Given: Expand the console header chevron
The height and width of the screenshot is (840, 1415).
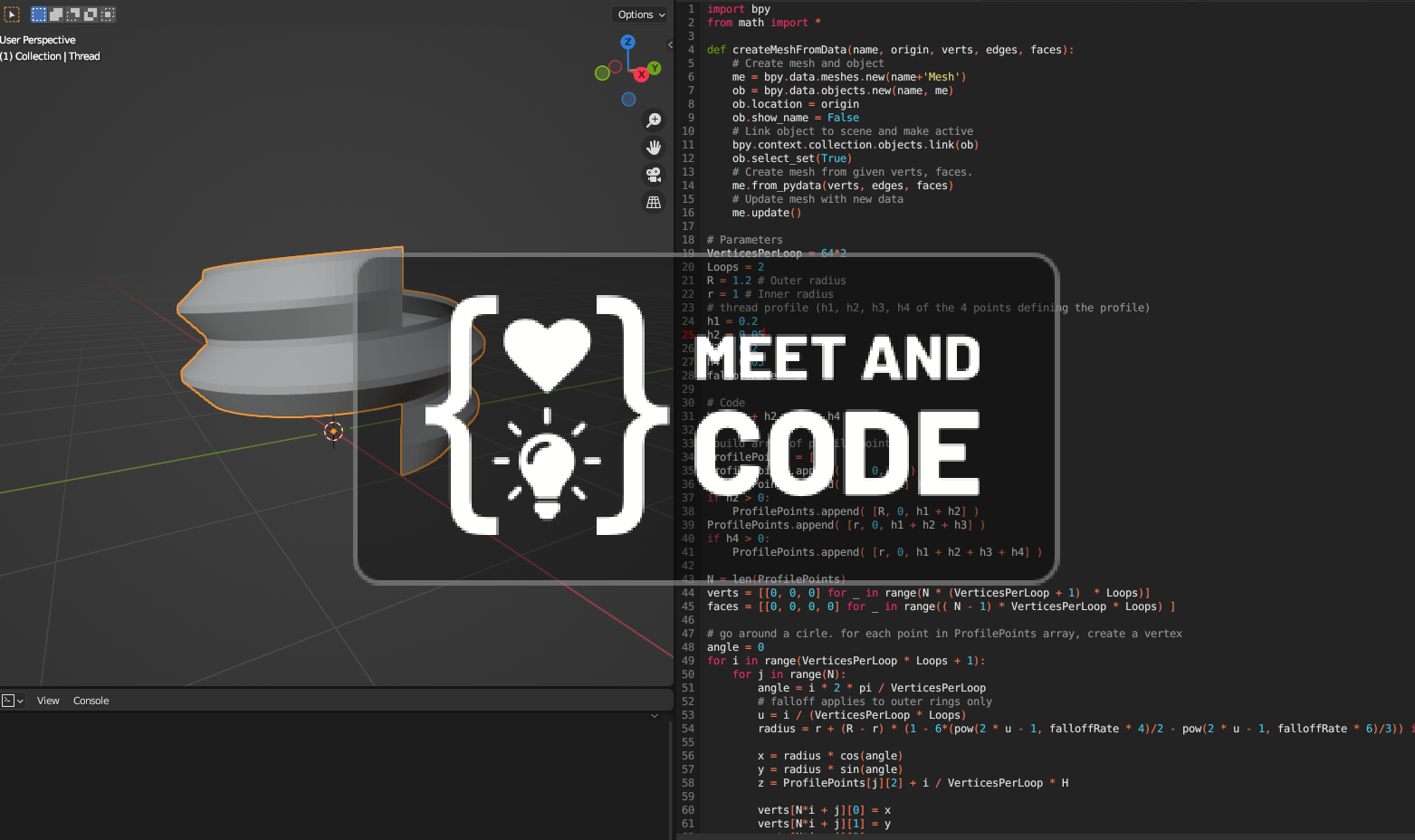Looking at the screenshot, I should [x=655, y=716].
